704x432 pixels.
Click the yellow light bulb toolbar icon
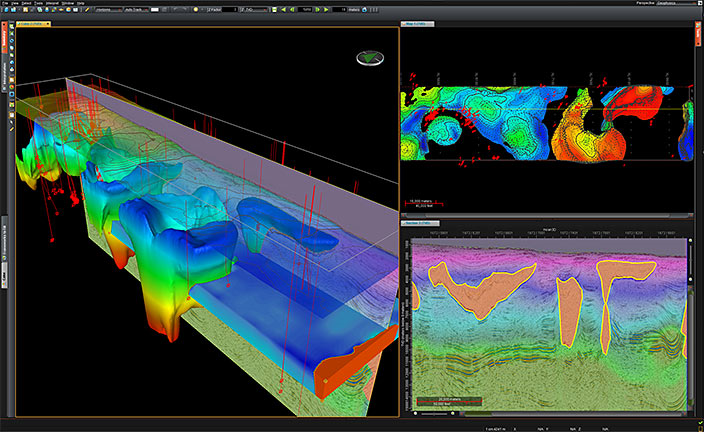(x=198, y=9)
